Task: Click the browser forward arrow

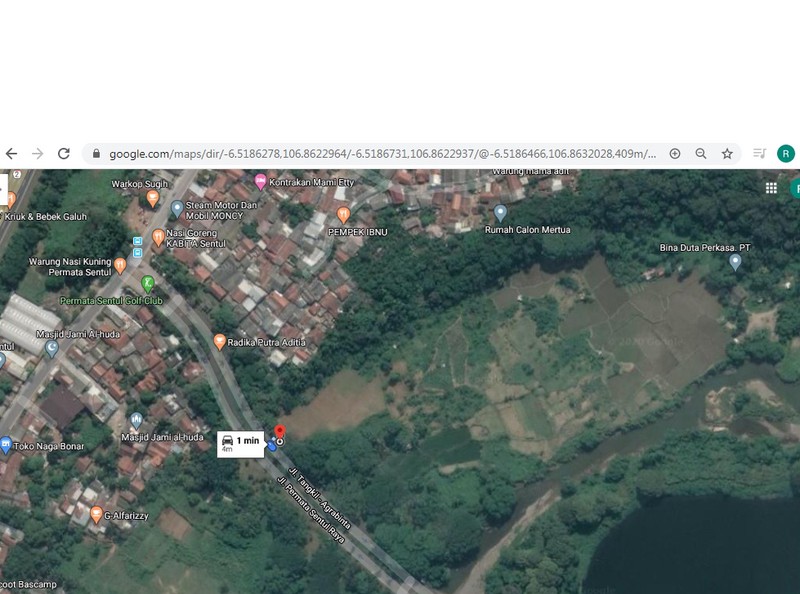Action: click(x=37, y=154)
